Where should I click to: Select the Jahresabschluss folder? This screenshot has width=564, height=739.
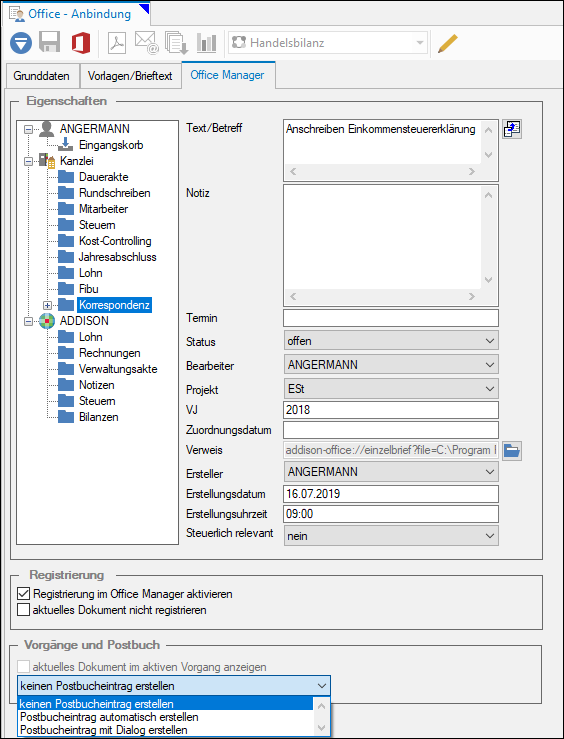click(x=117, y=257)
